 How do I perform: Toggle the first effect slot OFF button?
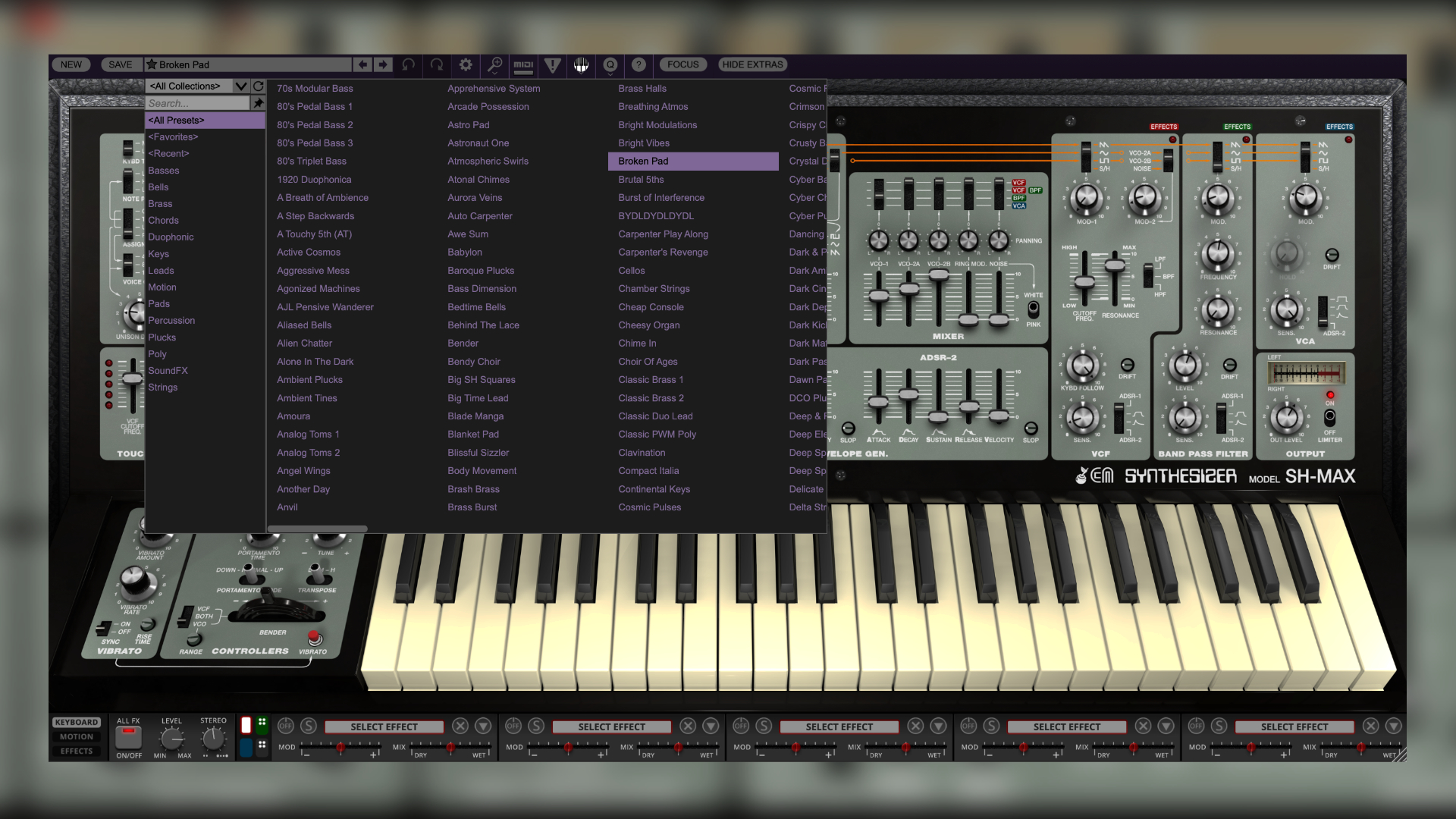(285, 726)
